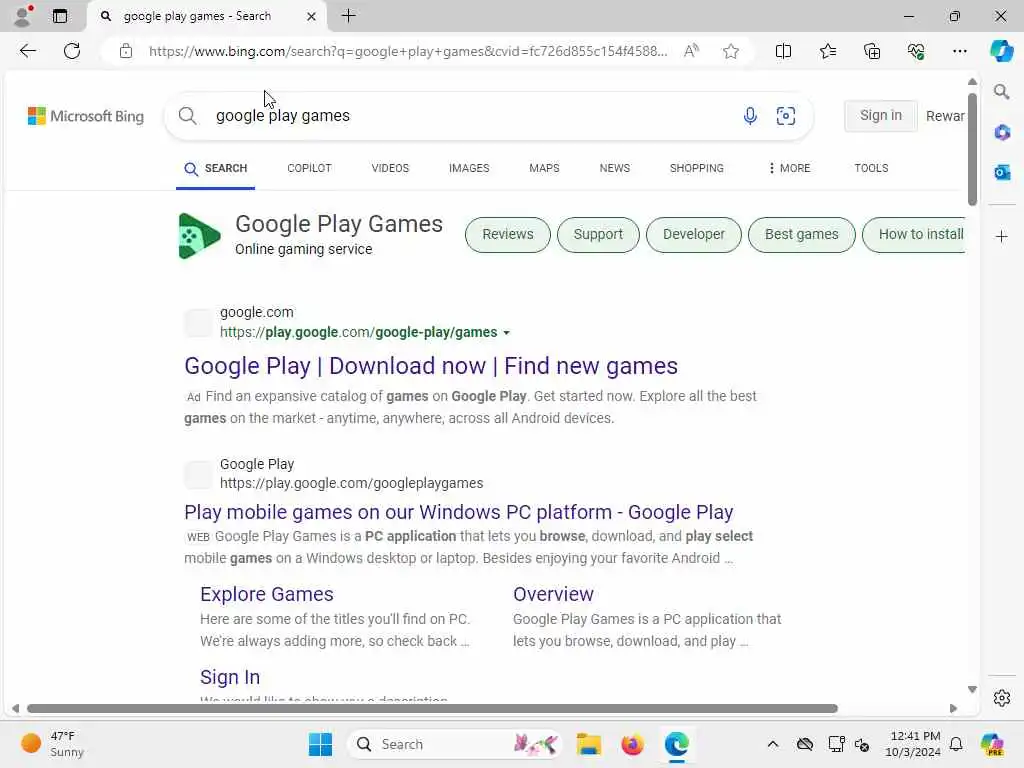This screenshot has width=1024, height=768.
Task: Open the Overview sublink
Action: 553,594
